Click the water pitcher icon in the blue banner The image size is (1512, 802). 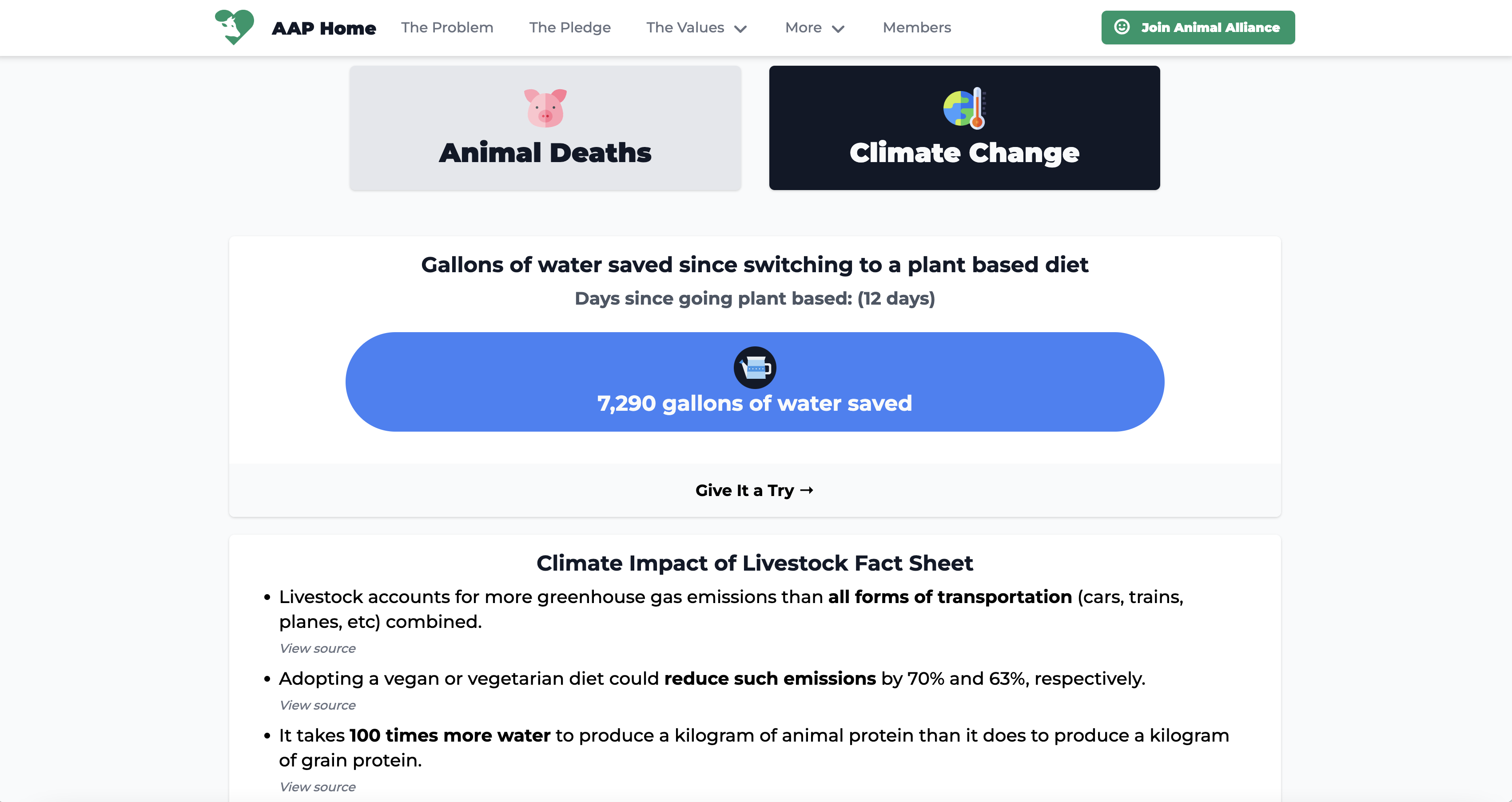tap(756, 368)
